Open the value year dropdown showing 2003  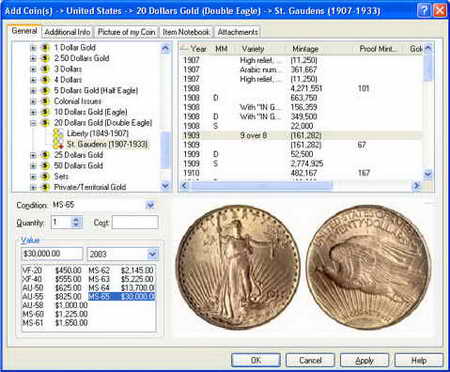(x=152, y=254)
